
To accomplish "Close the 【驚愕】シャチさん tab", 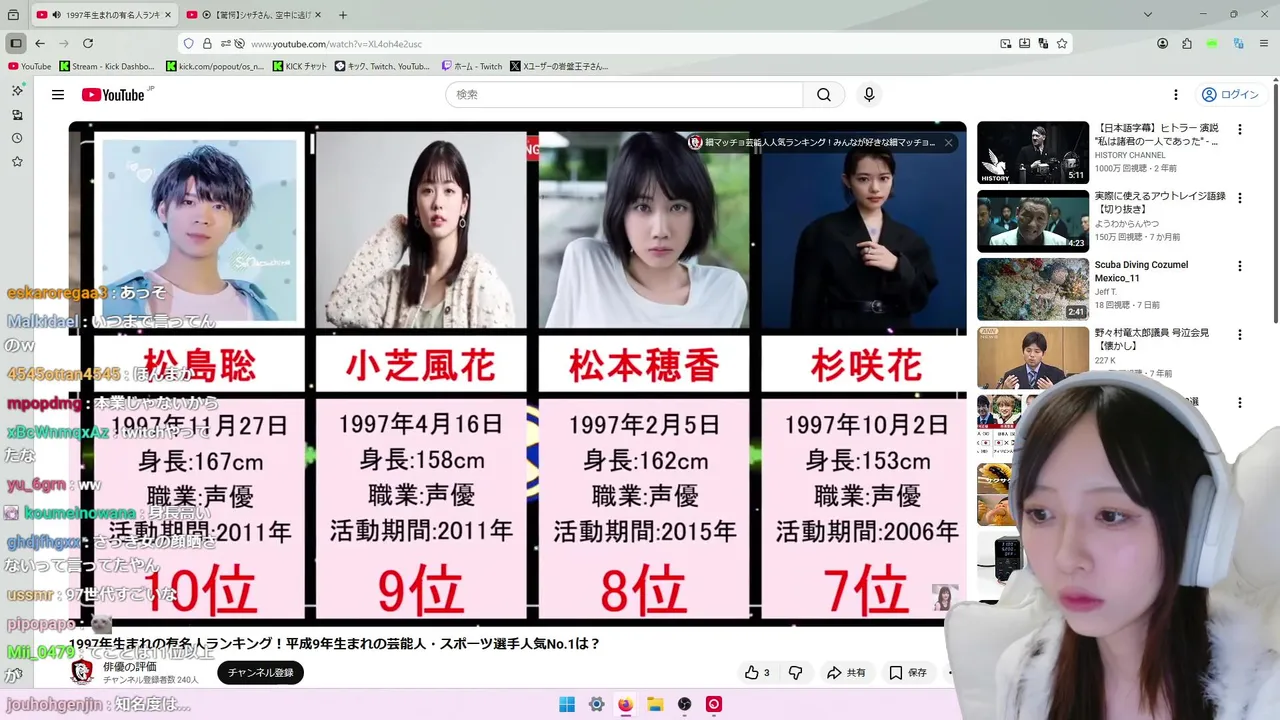I will point(318,15).
